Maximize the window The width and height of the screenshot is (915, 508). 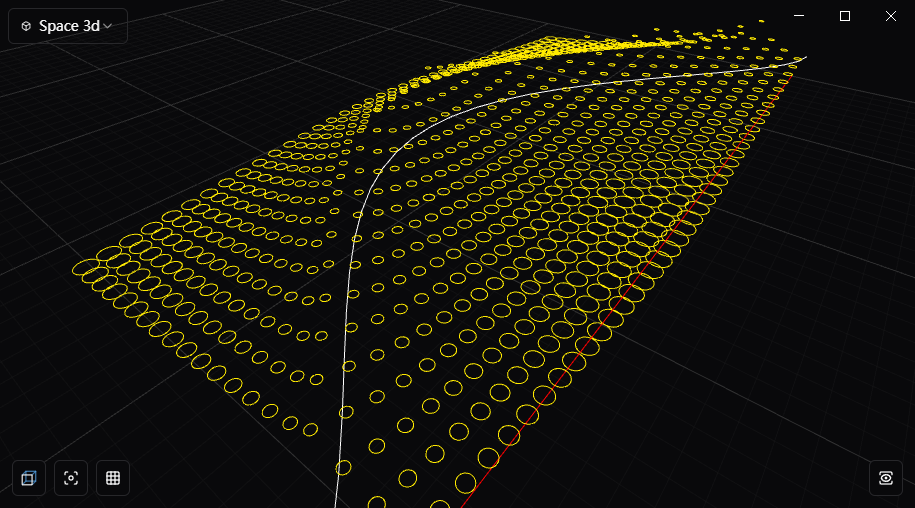(x=845, y=16)
